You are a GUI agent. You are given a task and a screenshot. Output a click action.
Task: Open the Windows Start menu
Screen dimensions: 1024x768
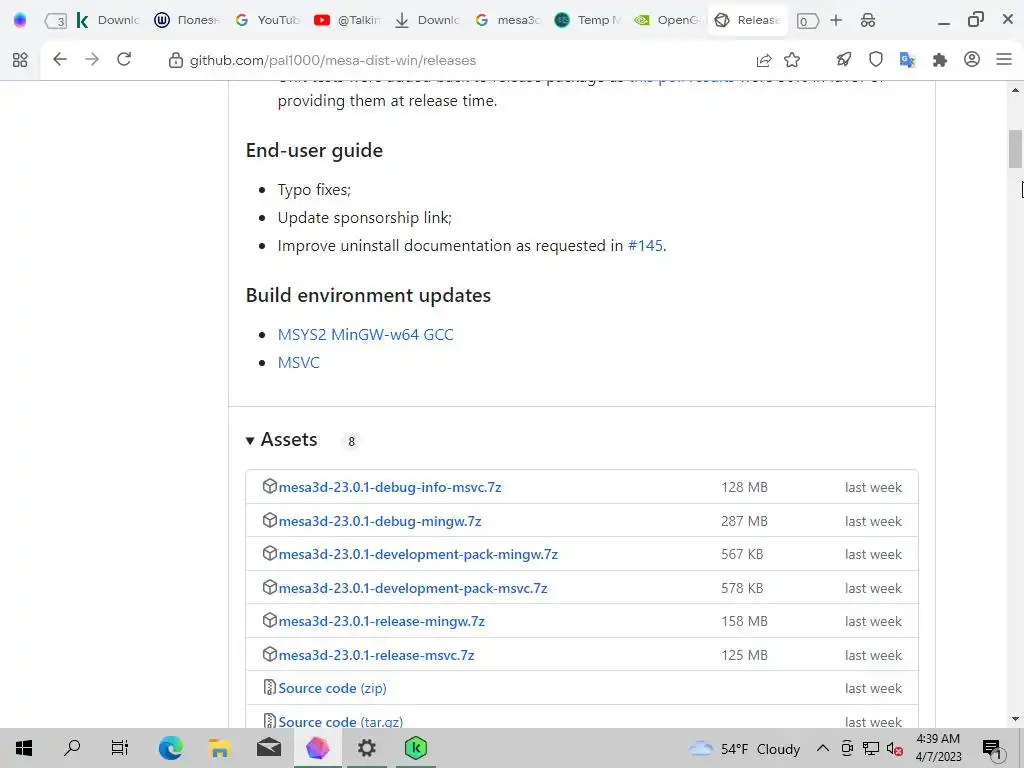point(24,748)
